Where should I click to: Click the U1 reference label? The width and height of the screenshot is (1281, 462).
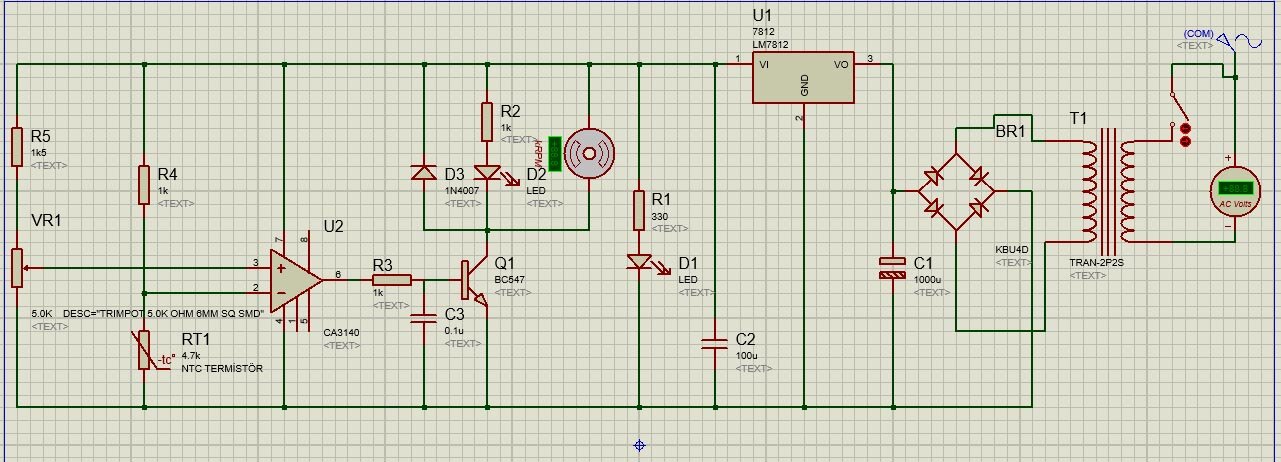763,17
